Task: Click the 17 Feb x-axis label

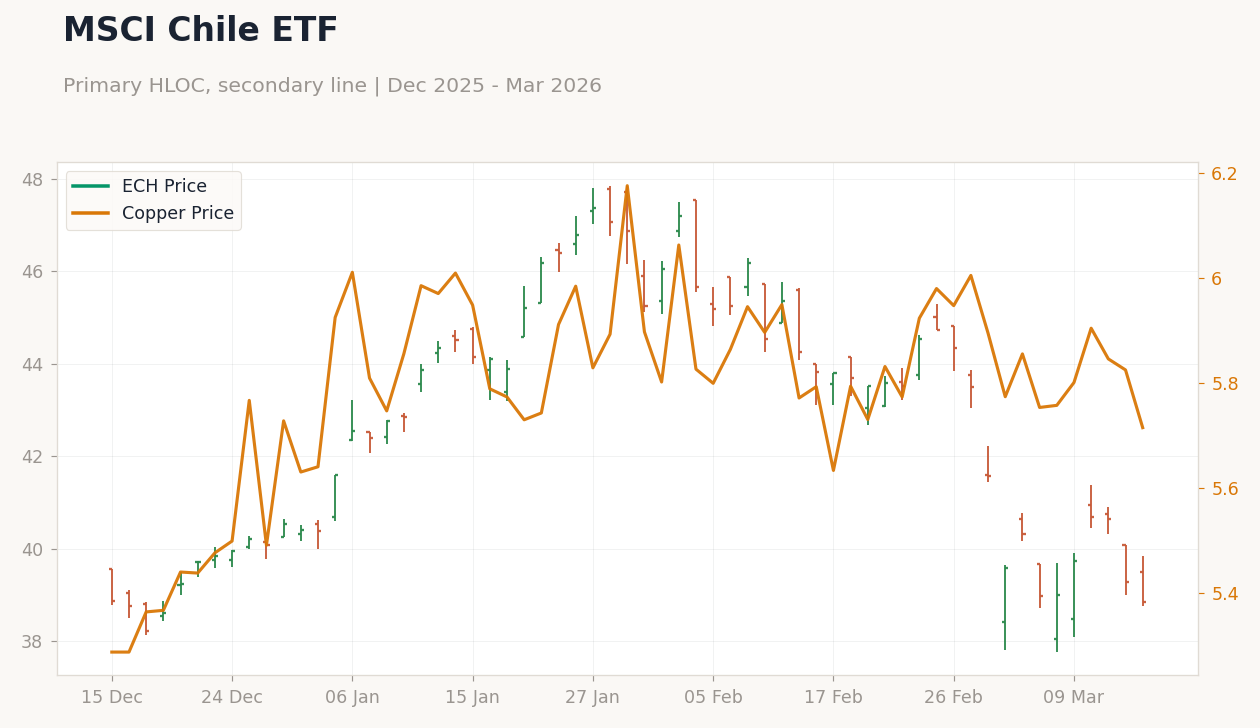Action: pyautogui.click(x=833, y=697)
